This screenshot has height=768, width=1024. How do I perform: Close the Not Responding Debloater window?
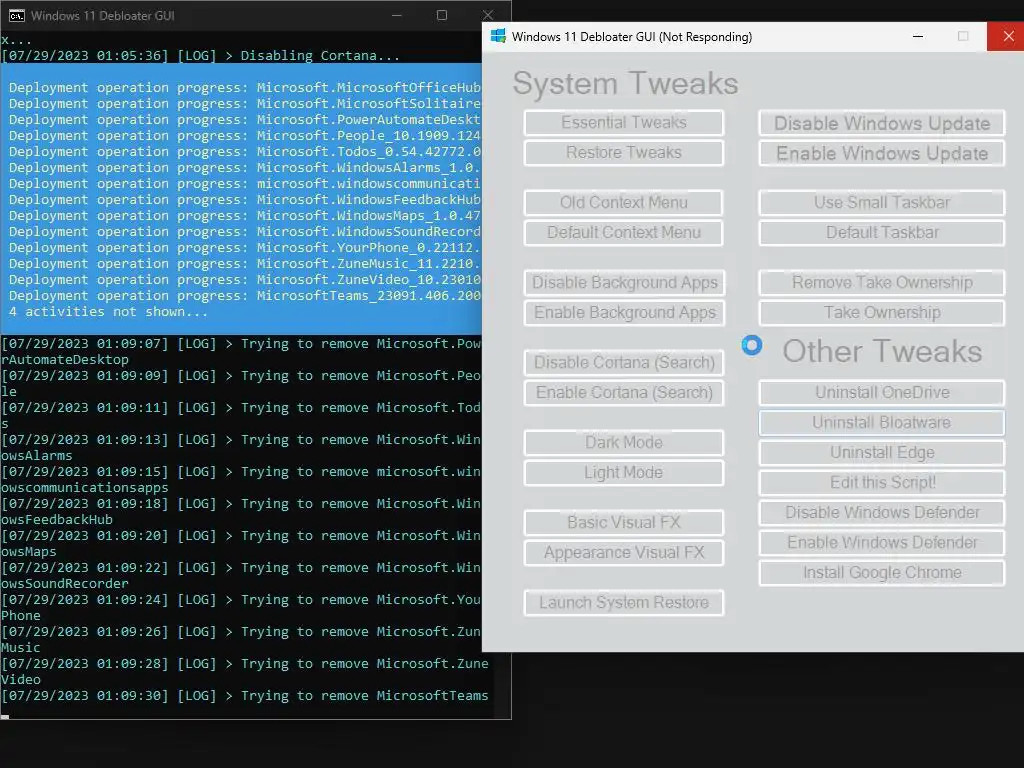pos(1008,37)
